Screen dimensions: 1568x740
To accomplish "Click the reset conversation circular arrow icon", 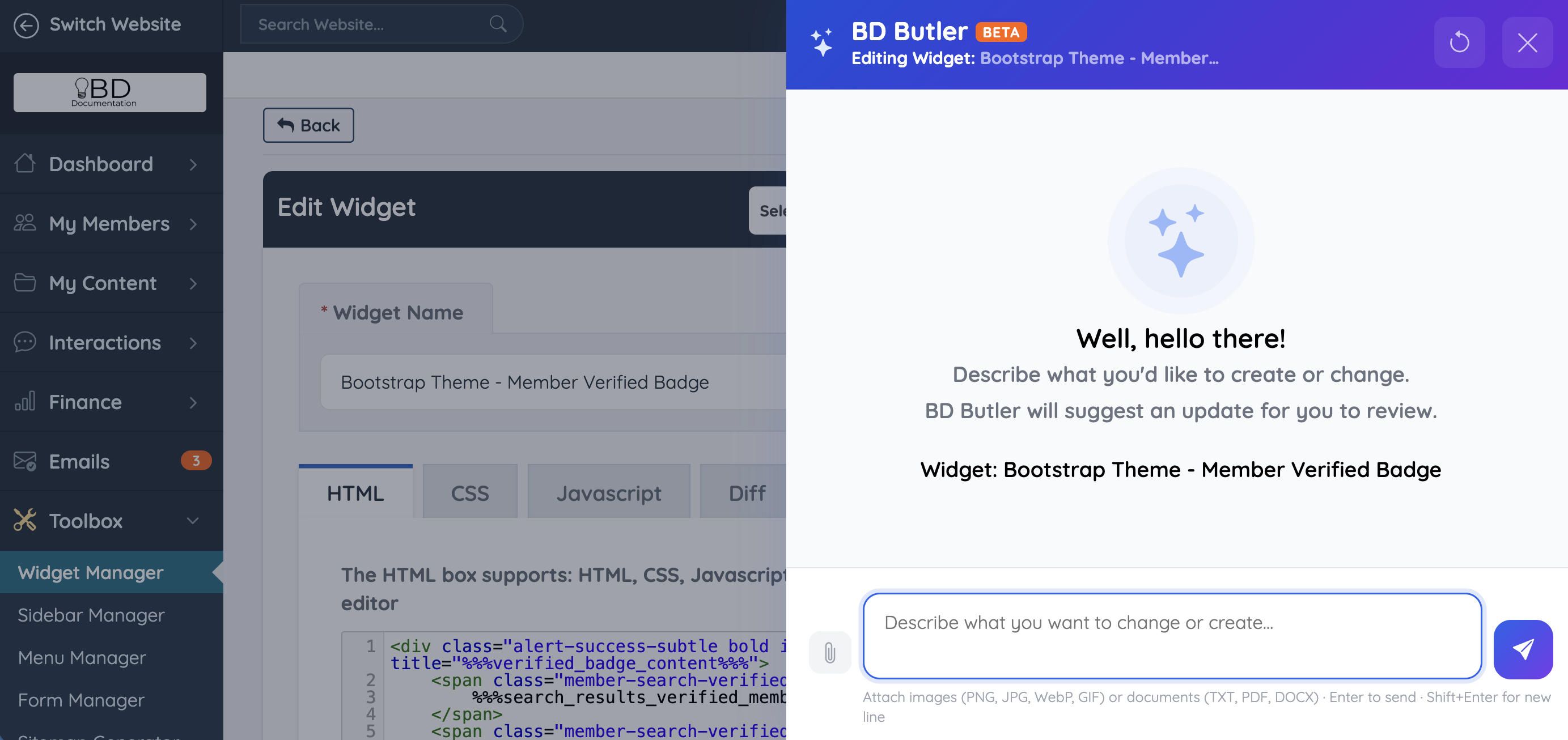I will coord(1459,42).
